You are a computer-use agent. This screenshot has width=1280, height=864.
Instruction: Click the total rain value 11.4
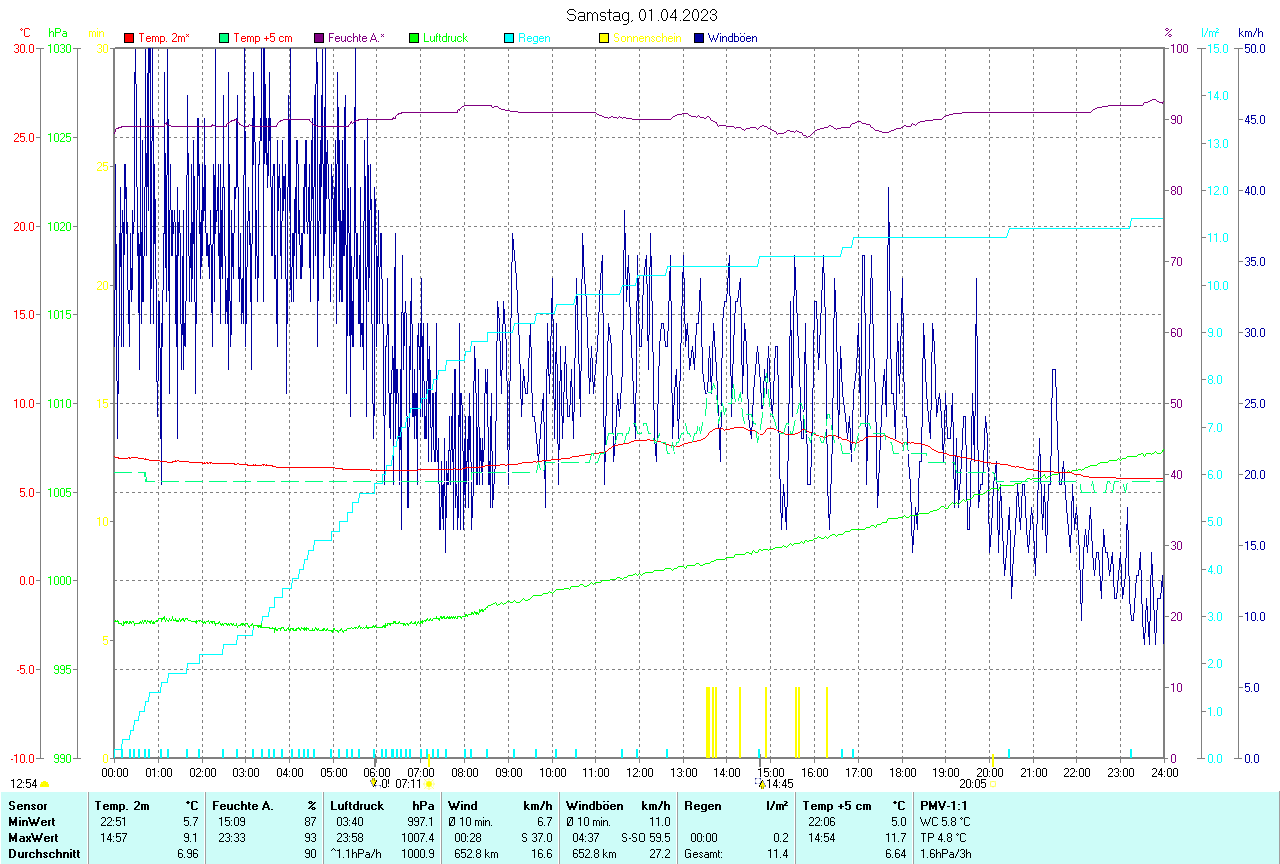[x=778, y=853]
